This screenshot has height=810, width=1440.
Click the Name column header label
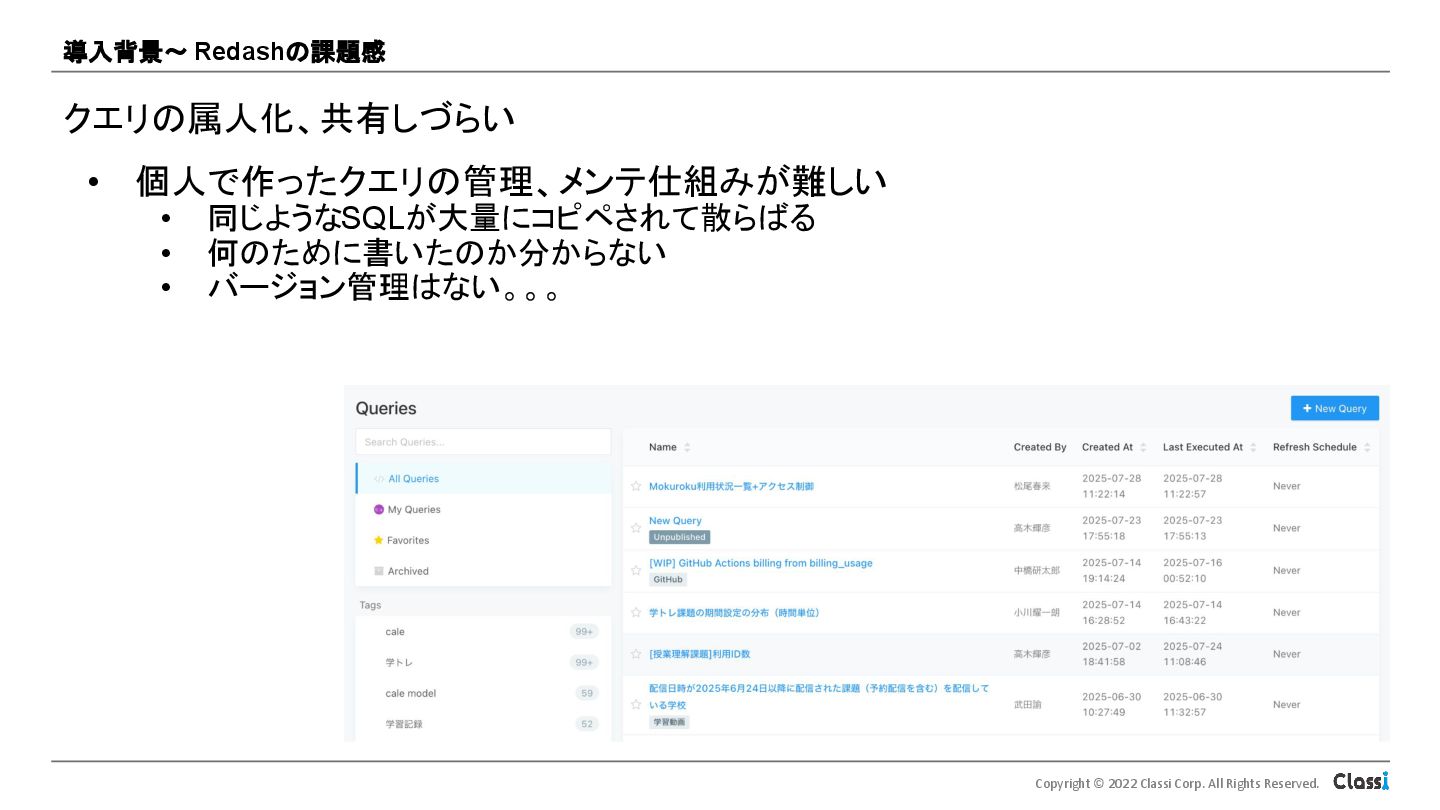pos(662,447)
